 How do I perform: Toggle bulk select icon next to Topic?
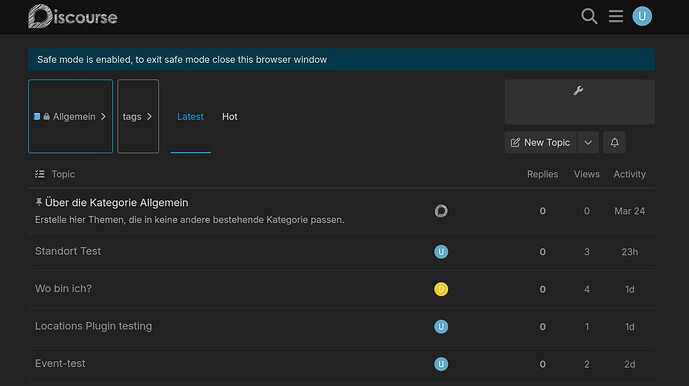point(40,174)
